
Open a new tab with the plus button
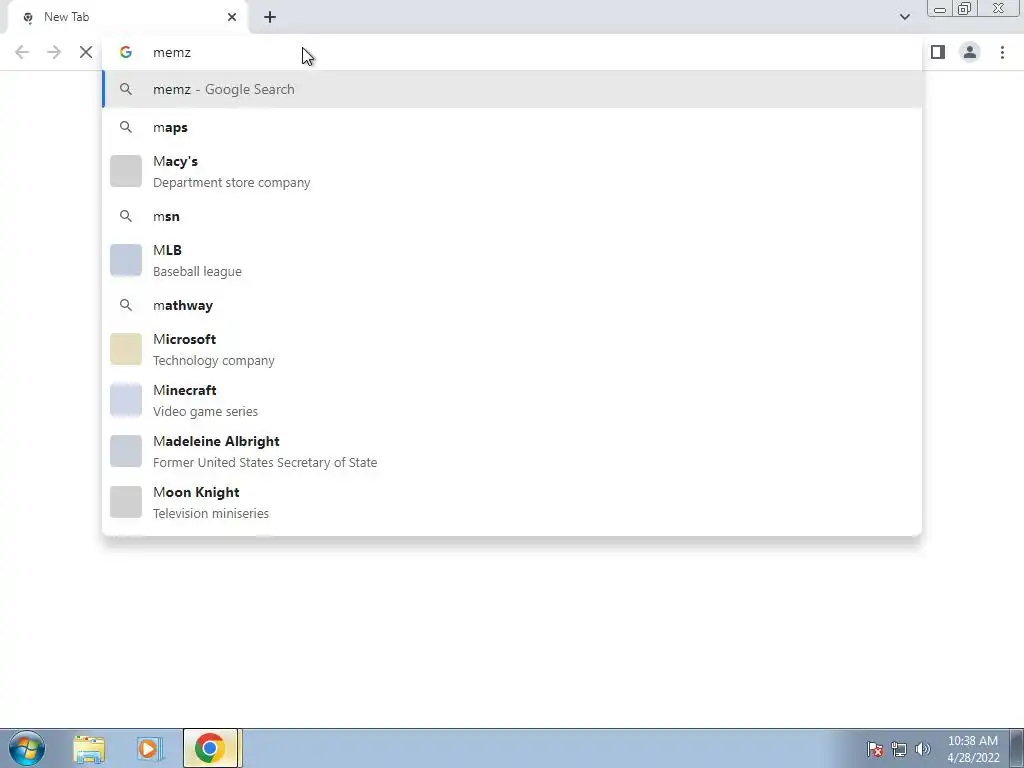point(270,17)
